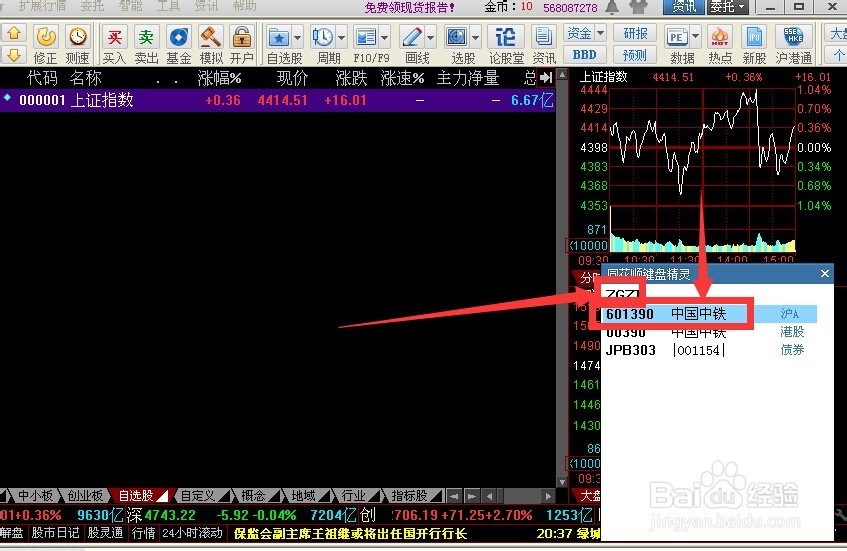Viewport: 847px width, 551px height.
Task: Click the 开户 open account icon
Action: tap(241, 44)
